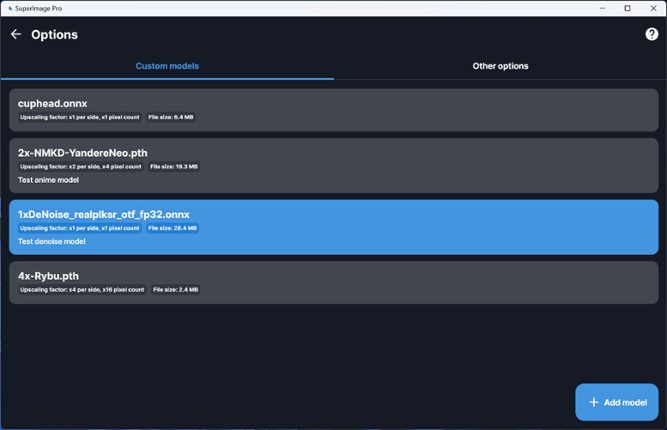Close the SuperImage Pro window

[653, 8]
